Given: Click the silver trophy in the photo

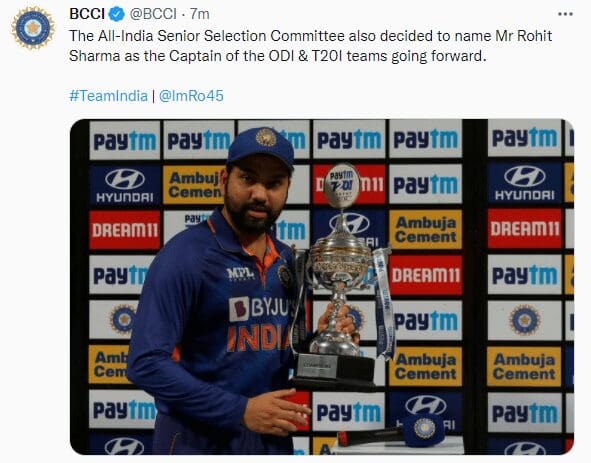Looking at the screenshot, I should pyautogui.click(x=338, y=275).
